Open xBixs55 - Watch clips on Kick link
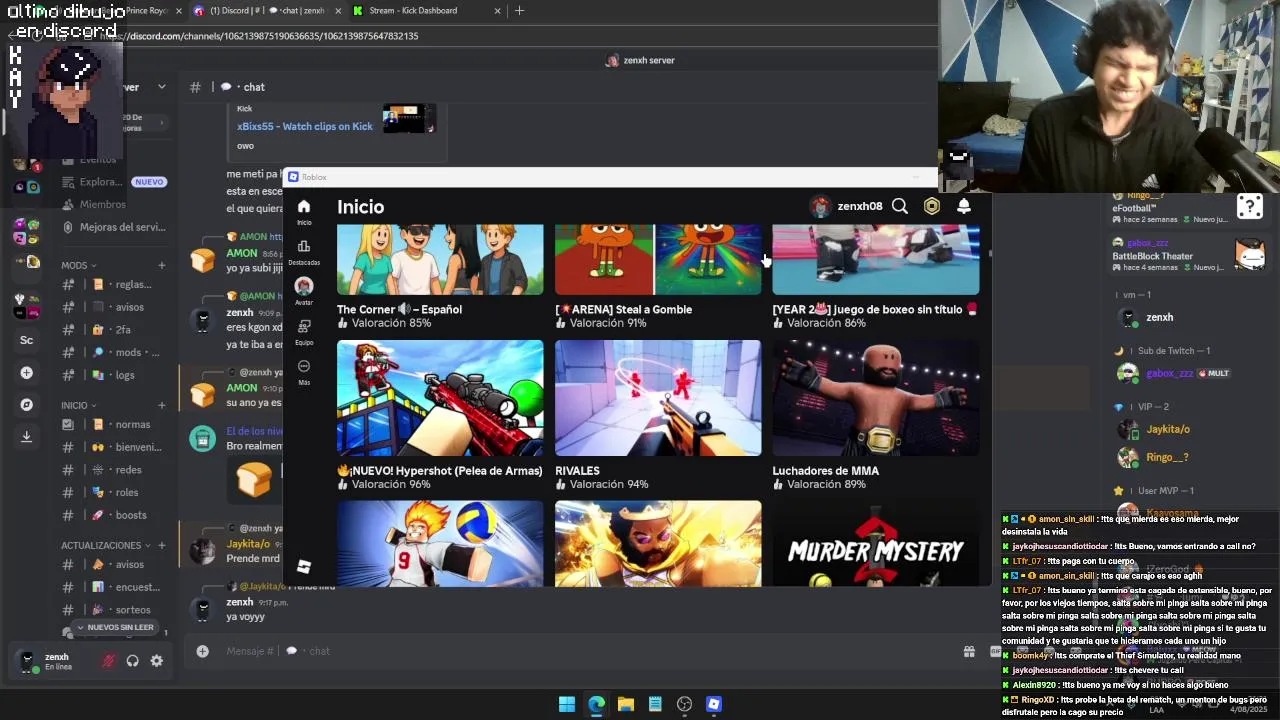Screen dimensions: 1280x720 304,126
